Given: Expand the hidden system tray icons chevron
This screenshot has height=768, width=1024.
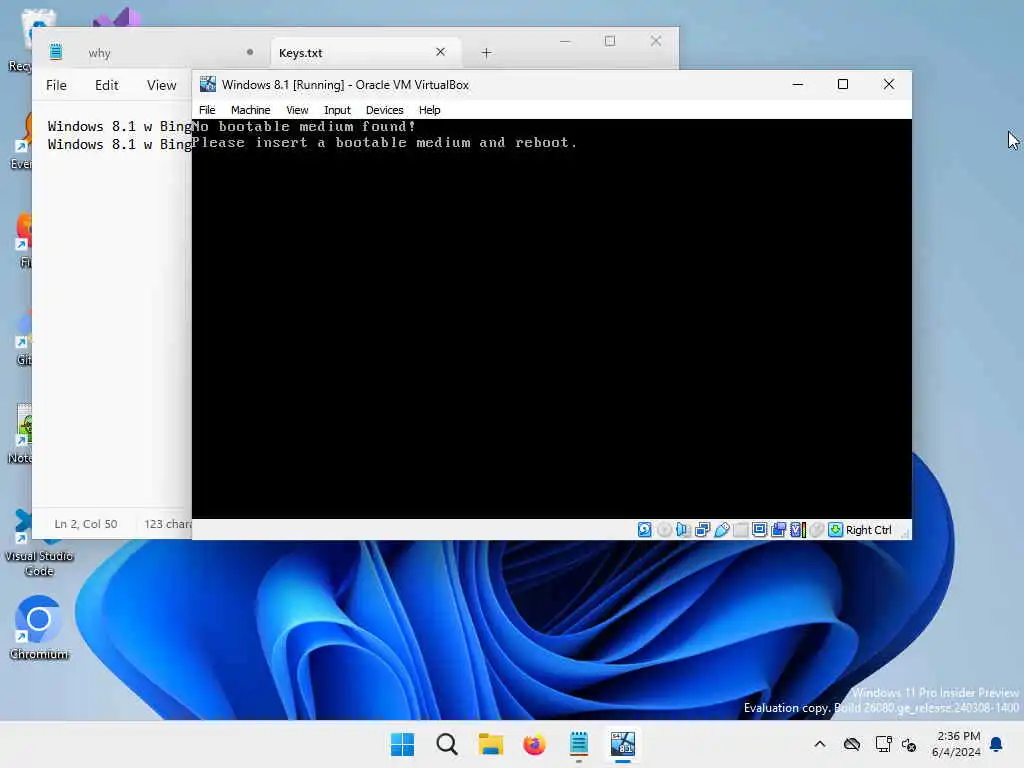Looking at the screenshot, I should [x=820, y=744].
